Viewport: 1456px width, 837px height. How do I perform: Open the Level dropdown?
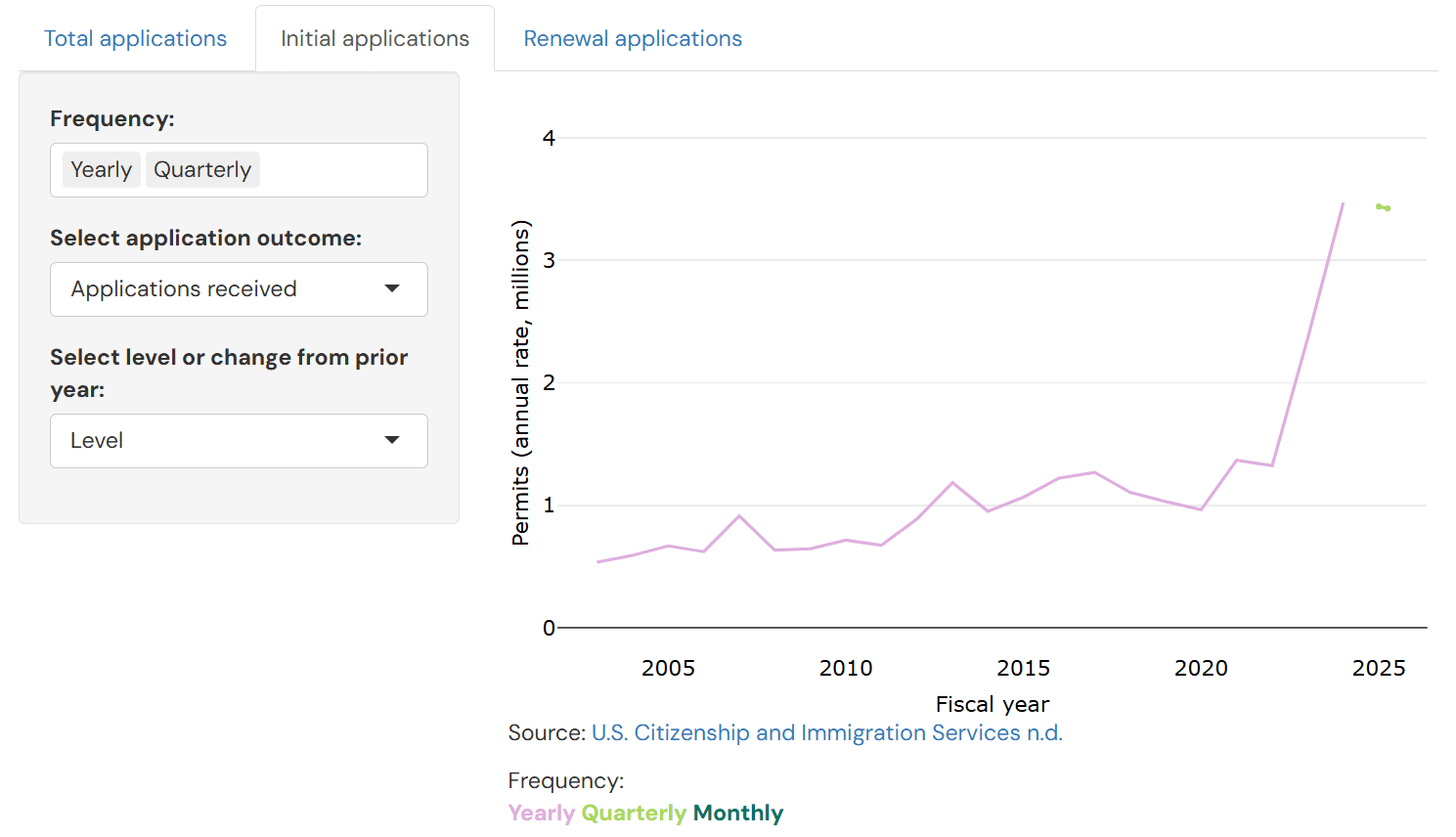239,441
